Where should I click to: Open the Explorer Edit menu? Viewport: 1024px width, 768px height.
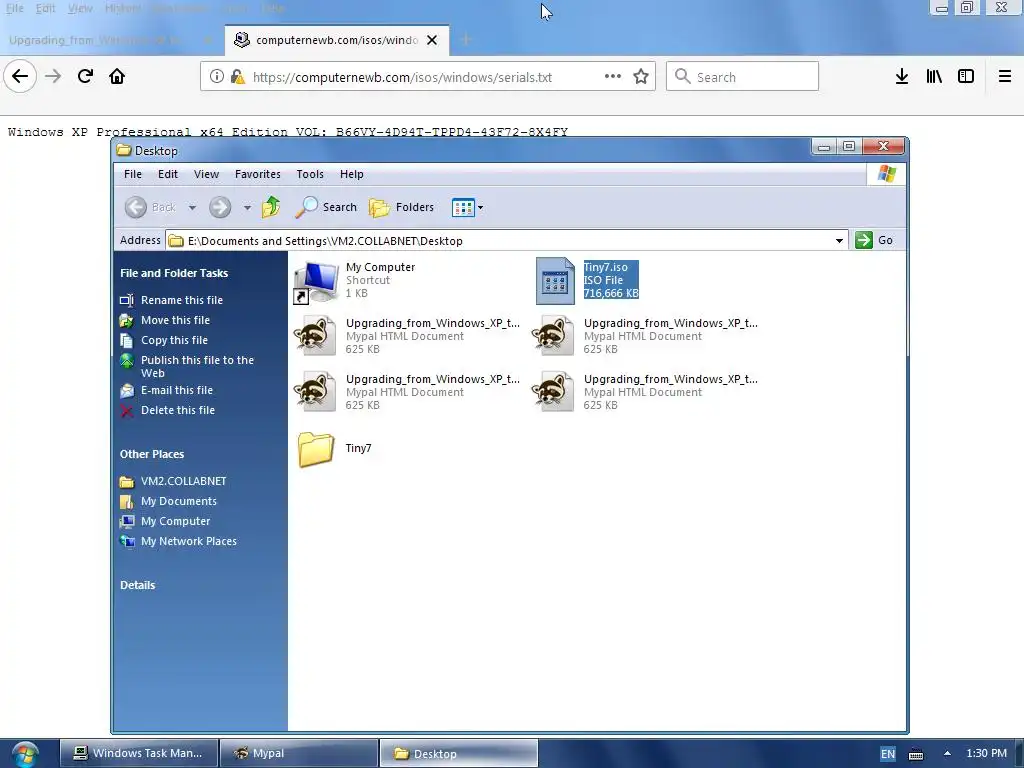tap(168, 174)
